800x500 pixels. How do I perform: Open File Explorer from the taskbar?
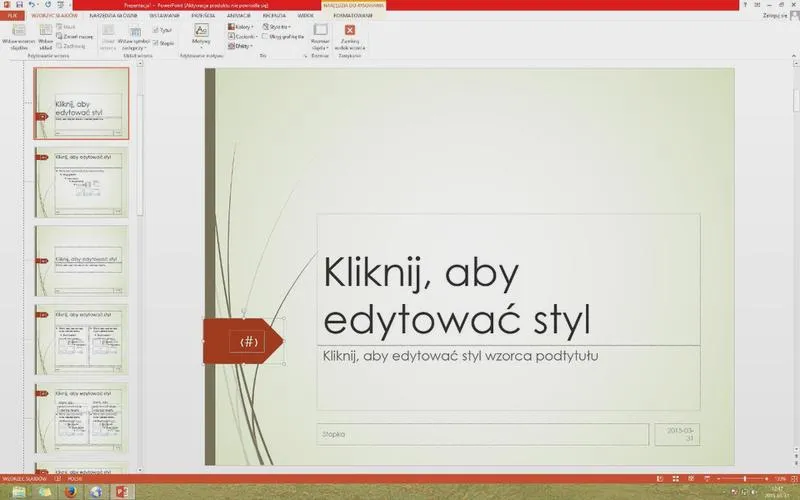[x=18, y=492]
